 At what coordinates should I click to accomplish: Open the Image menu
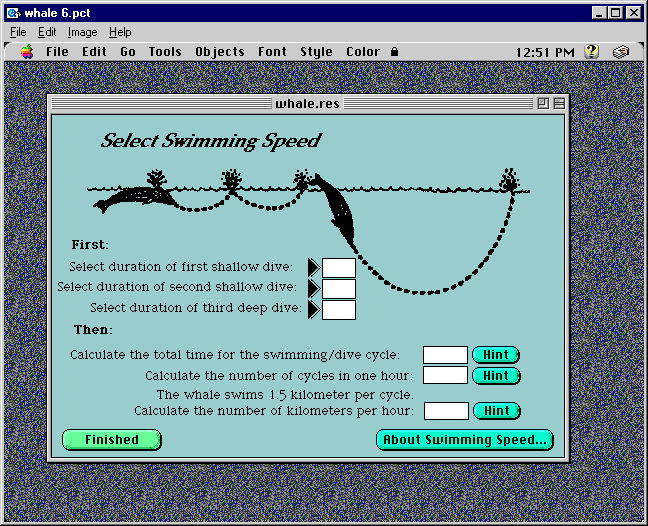pos(83,32)
